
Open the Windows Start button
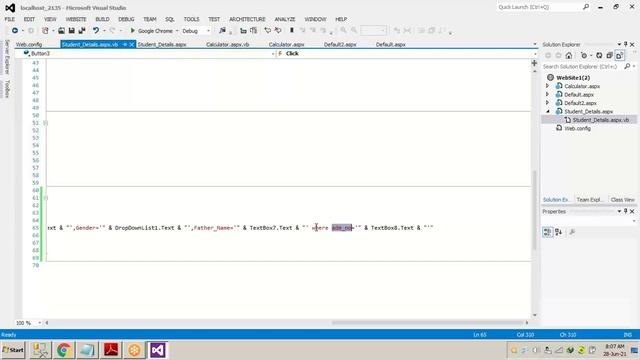pyautogui.click(x=13, y=350)
